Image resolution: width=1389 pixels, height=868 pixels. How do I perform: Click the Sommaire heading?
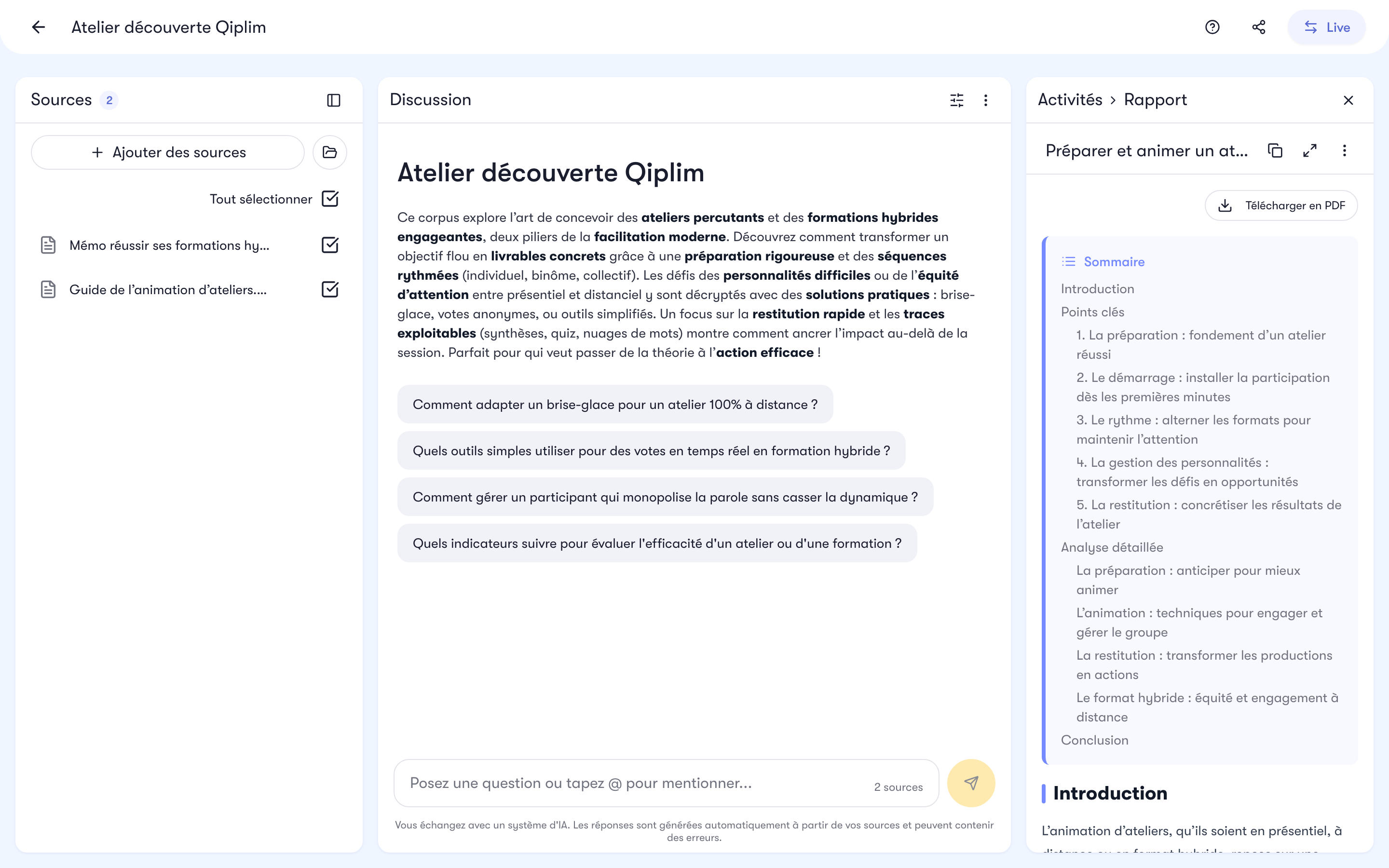click(1114, 262)
